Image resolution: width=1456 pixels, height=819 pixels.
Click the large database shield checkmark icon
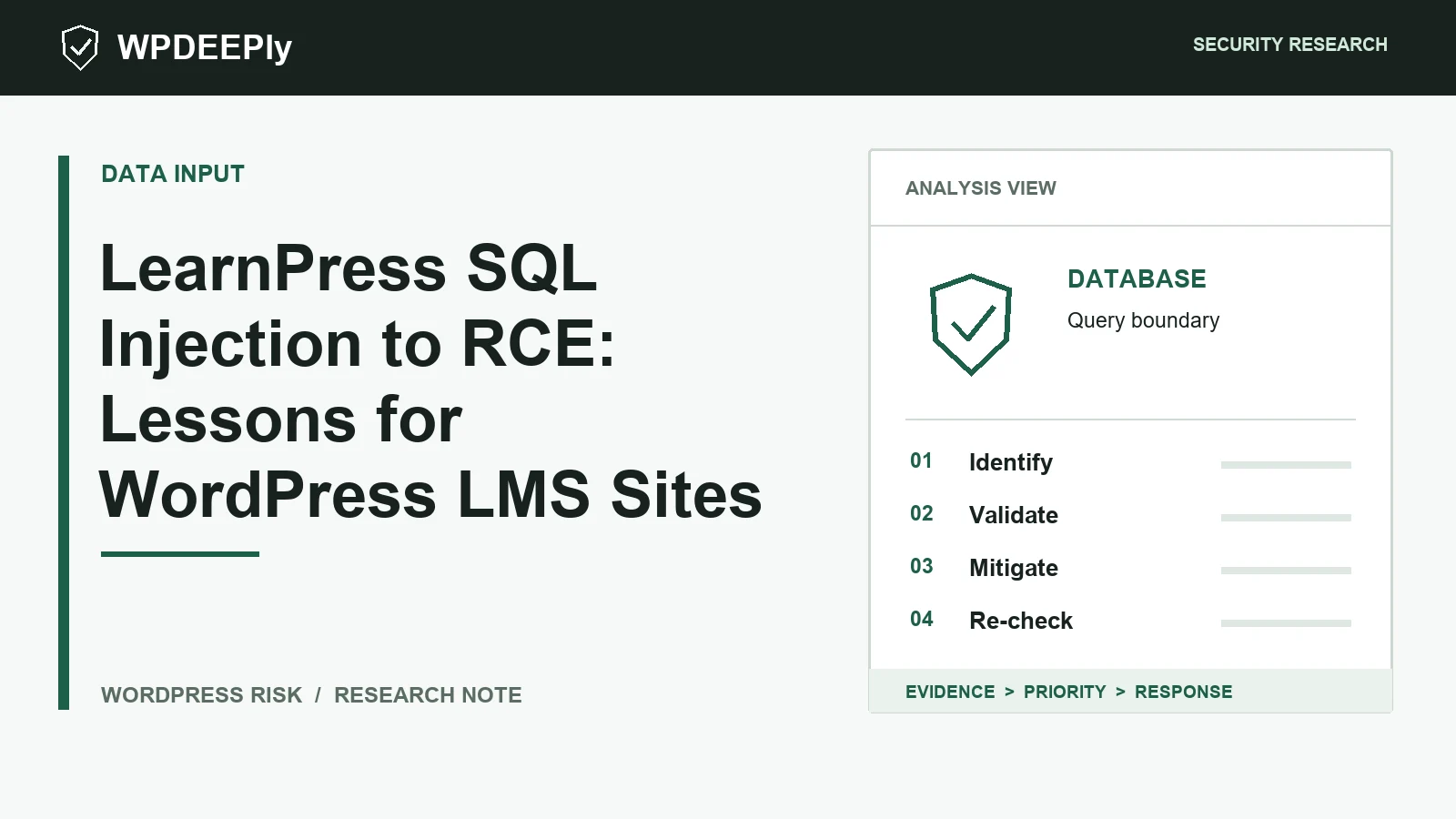971,324
